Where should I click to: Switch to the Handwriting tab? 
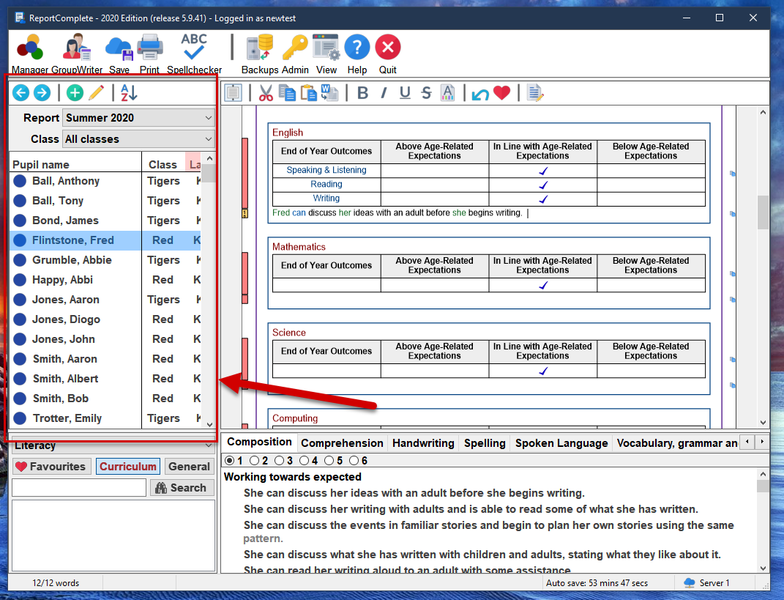[x=423, y=443]
